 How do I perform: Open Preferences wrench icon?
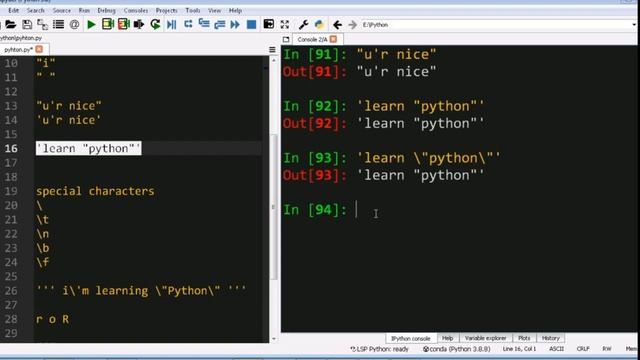point(303,25)
